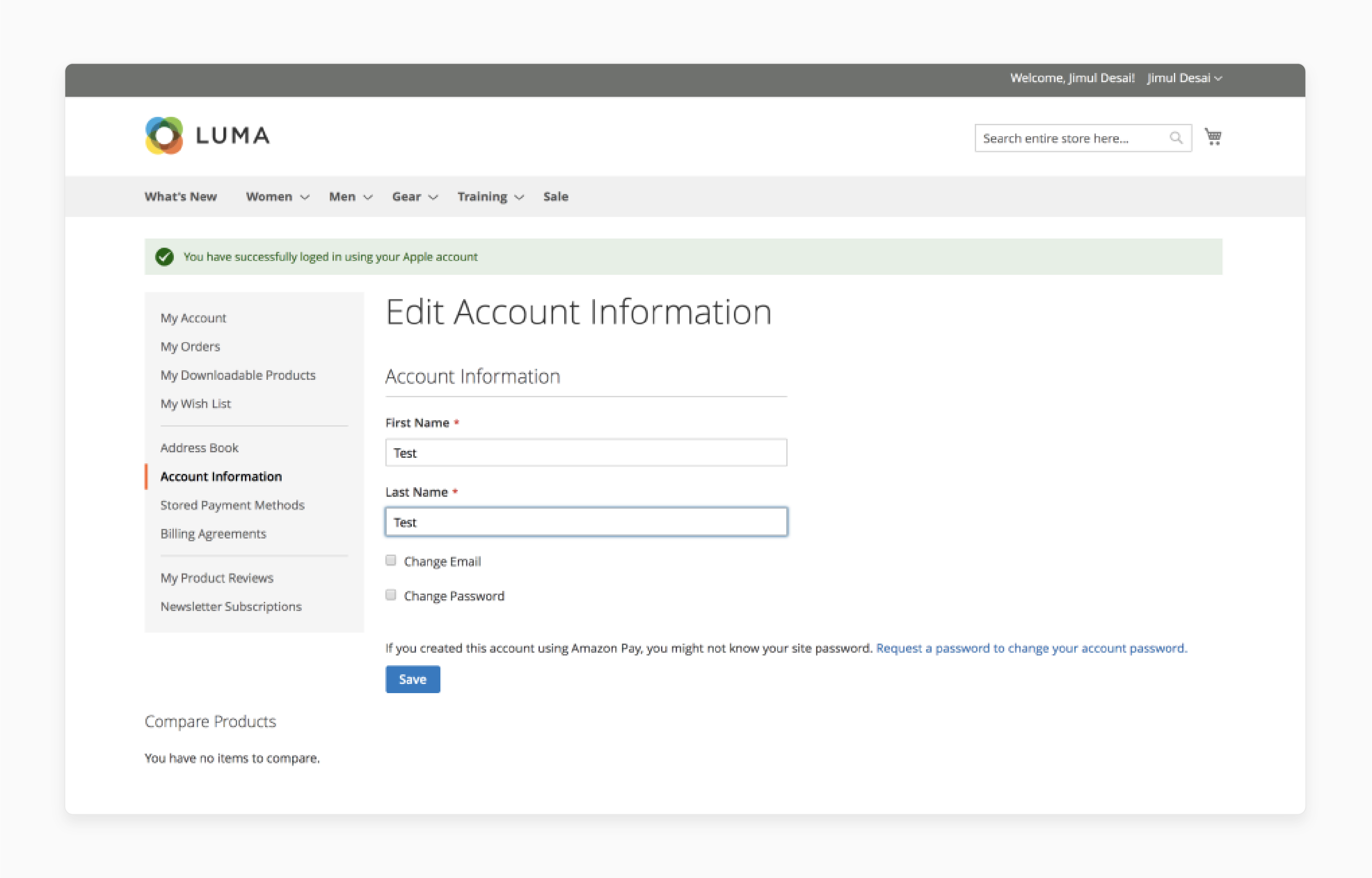Open Billing Agreements link
1372x878 pixels.
coord(213,533)
